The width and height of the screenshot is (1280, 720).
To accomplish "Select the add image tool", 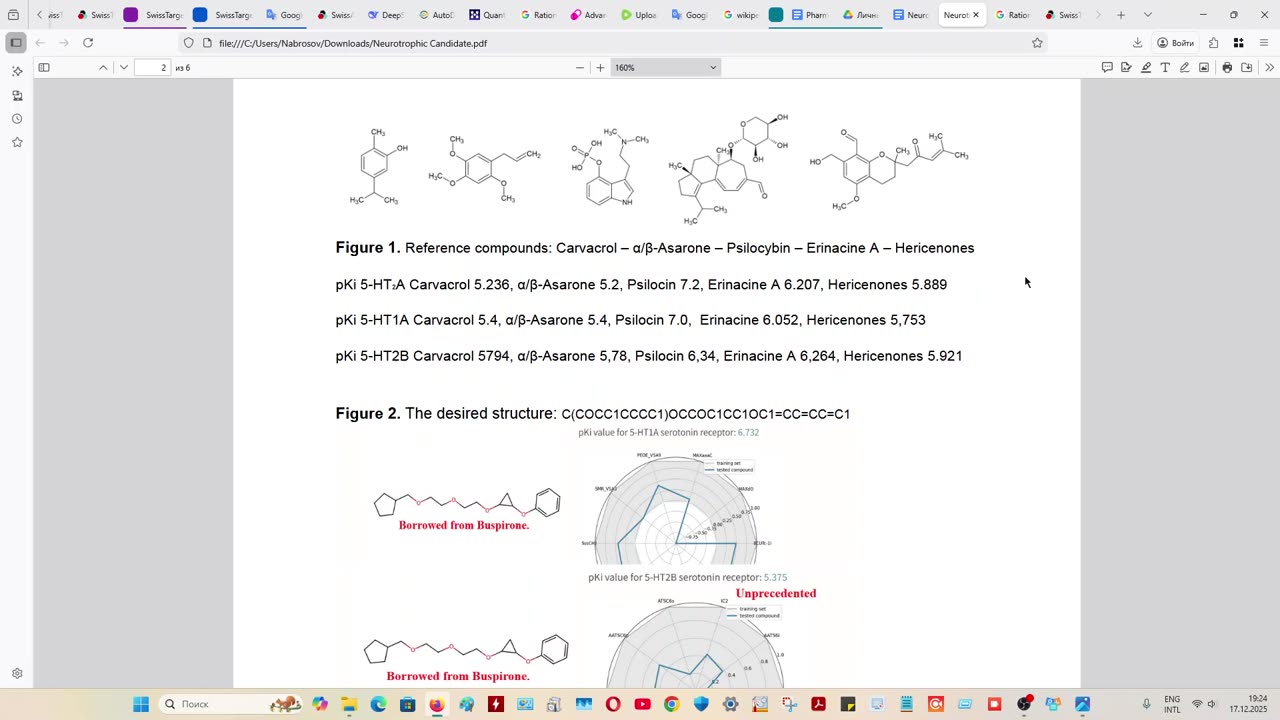I will [x=1204, y=67].
